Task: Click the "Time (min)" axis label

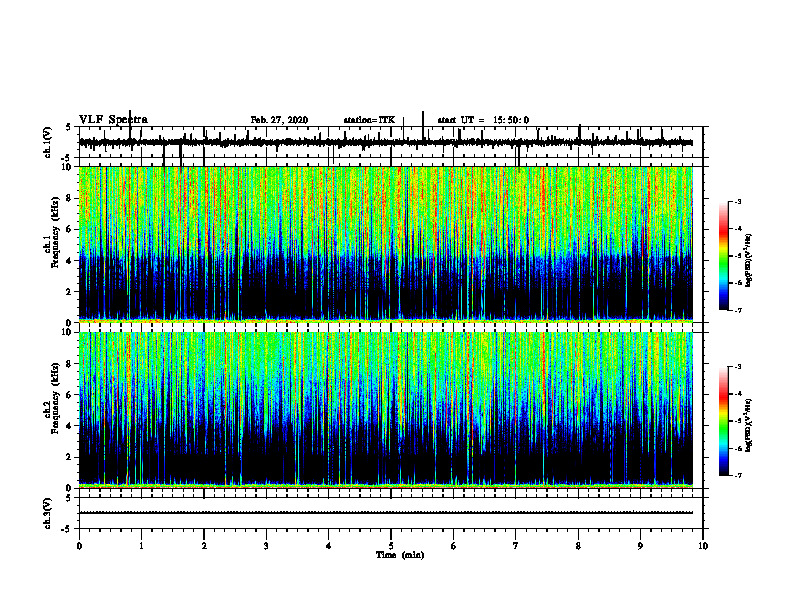Action: coord(400,555)
